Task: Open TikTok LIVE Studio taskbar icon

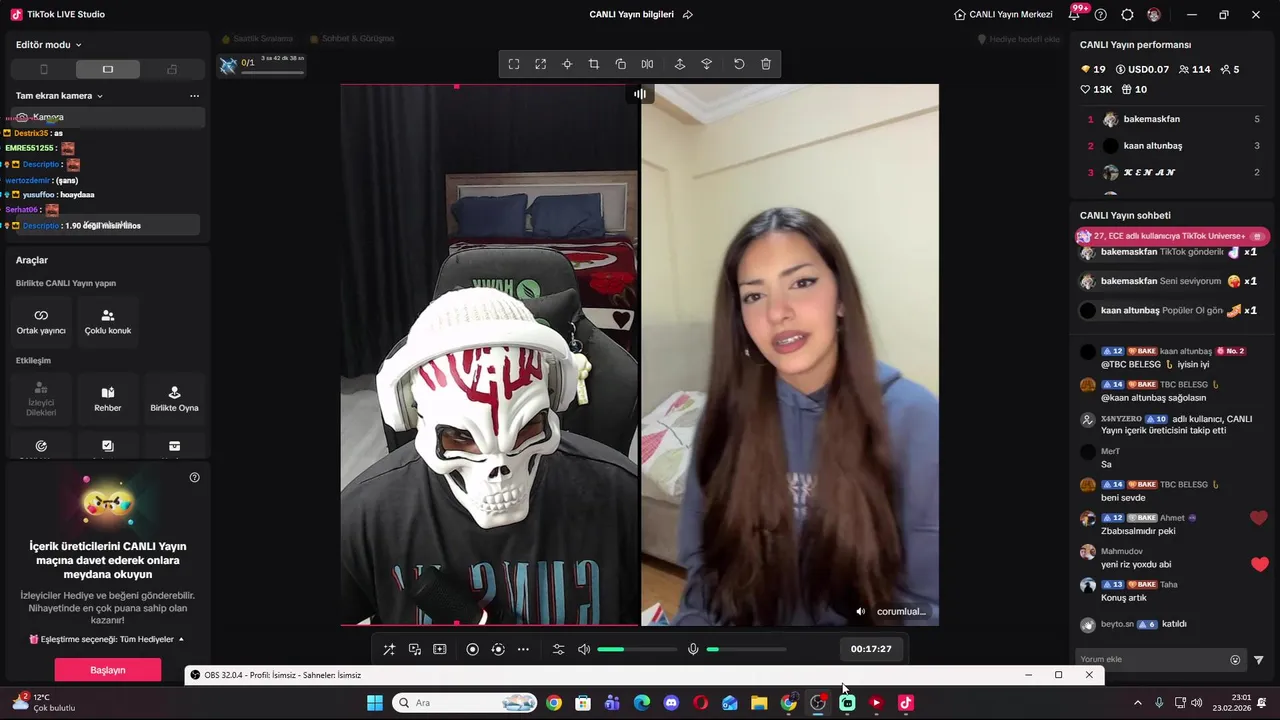Action: 905,703
